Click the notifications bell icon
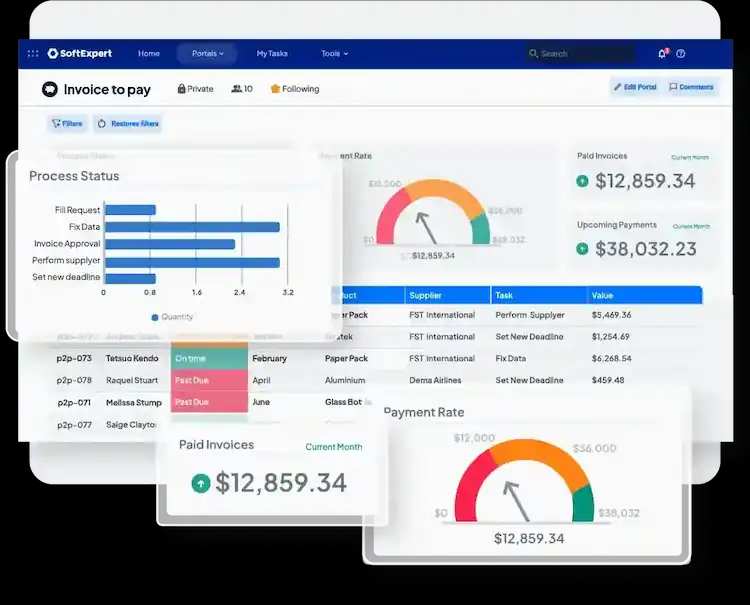This screenshot has height=605, width=750. coord(662,54)
